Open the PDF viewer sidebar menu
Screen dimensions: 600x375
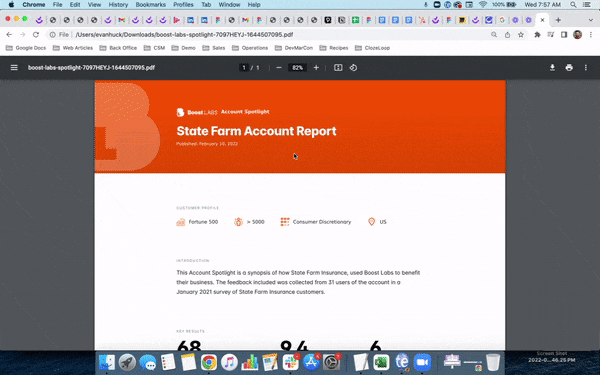coord(14,68)
